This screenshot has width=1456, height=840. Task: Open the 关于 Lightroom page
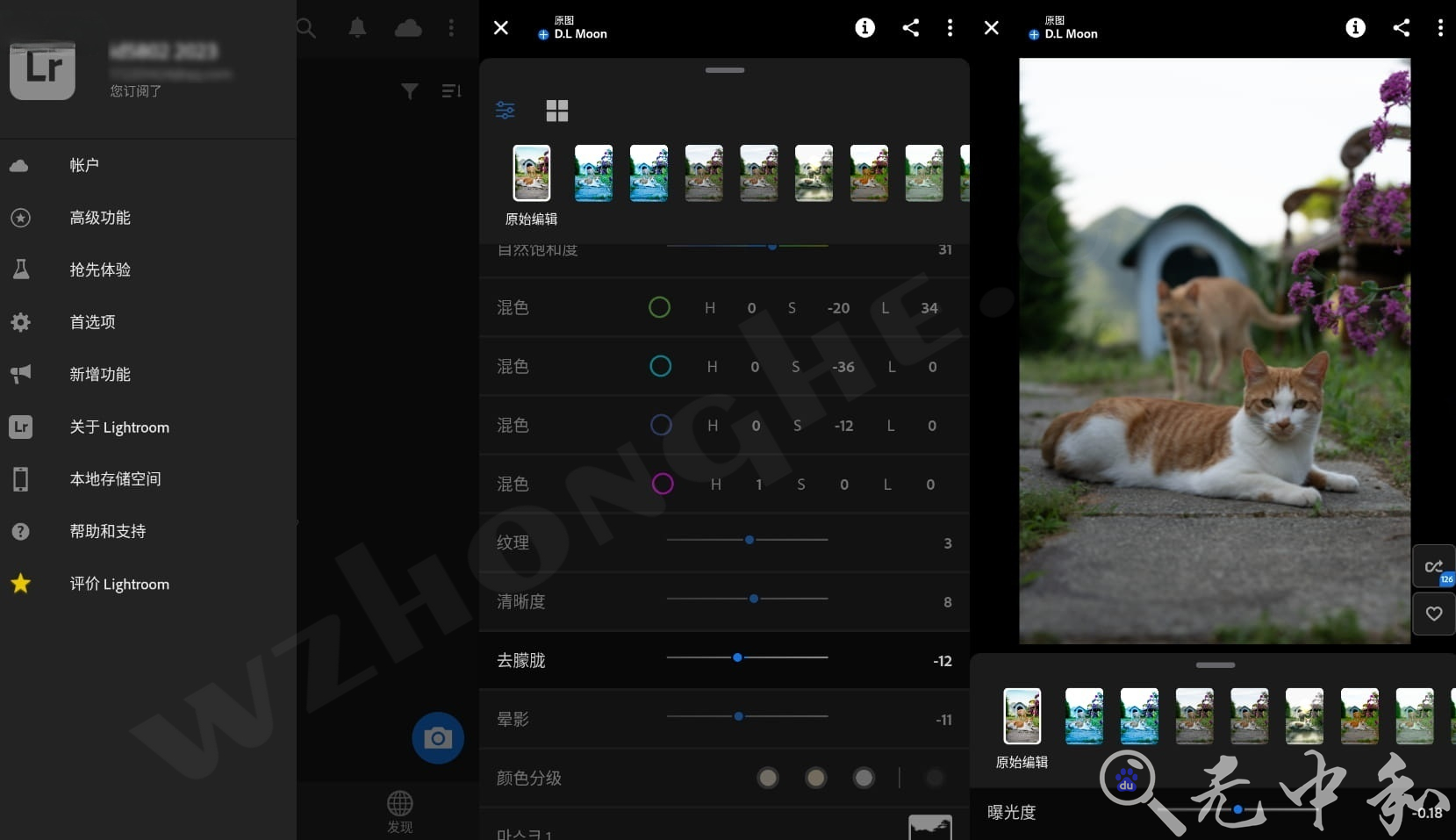point(119,427)
